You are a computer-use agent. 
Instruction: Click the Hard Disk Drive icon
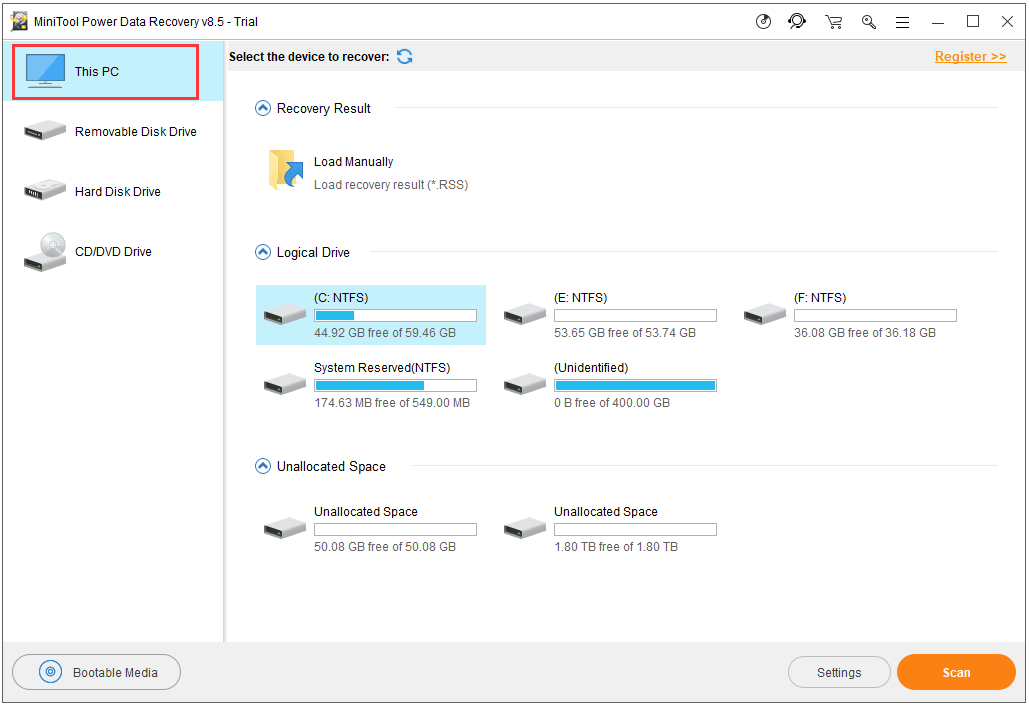[45, 190]
